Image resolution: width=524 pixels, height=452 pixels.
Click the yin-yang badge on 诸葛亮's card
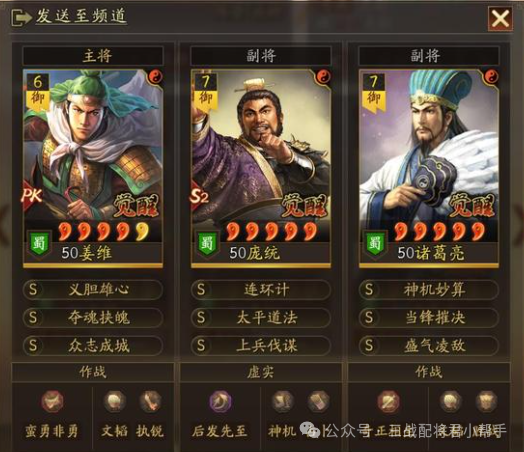[x=491, y=78]
